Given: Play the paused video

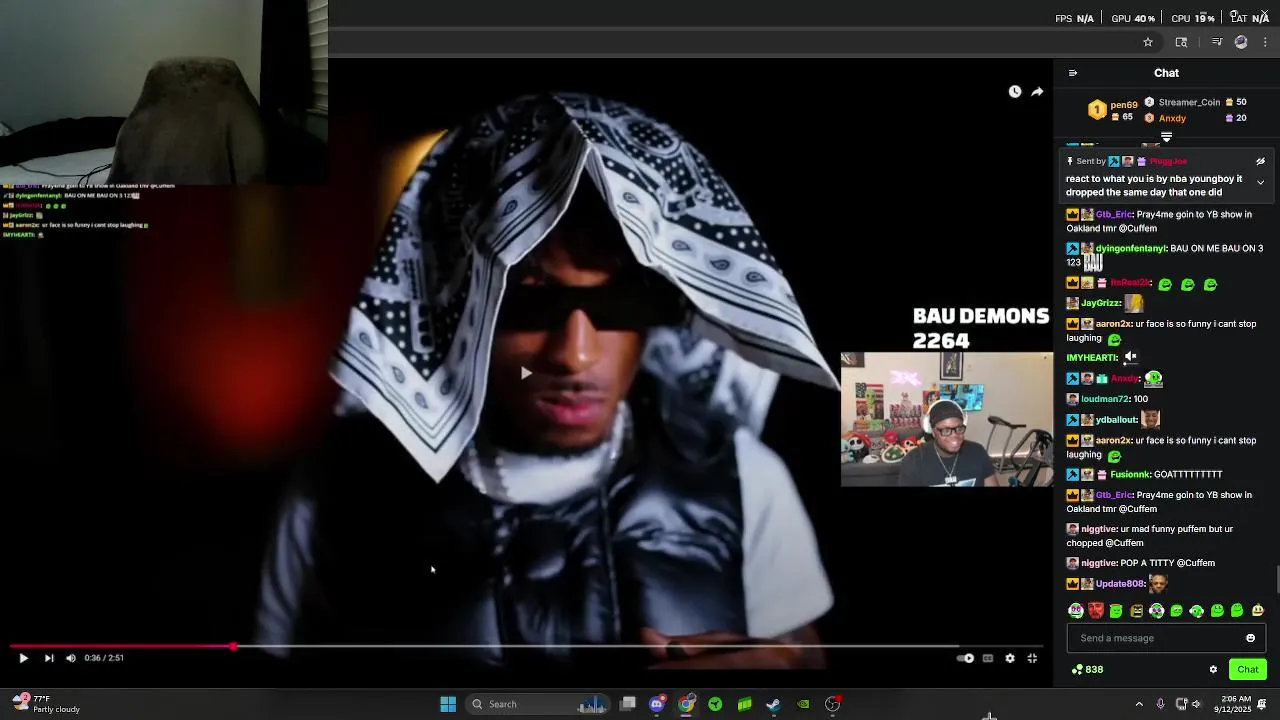Looking at the screenshot, I should (23, 658).
